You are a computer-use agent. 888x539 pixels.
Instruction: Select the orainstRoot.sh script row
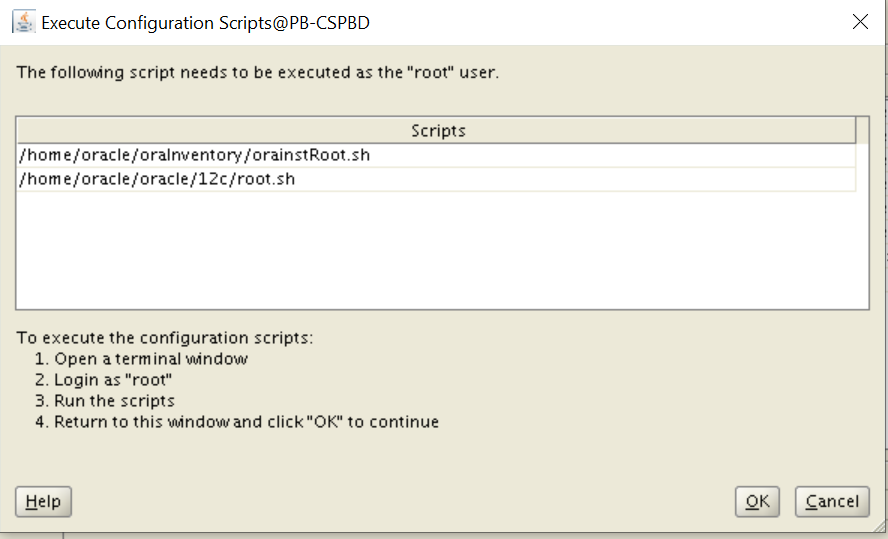202,155
